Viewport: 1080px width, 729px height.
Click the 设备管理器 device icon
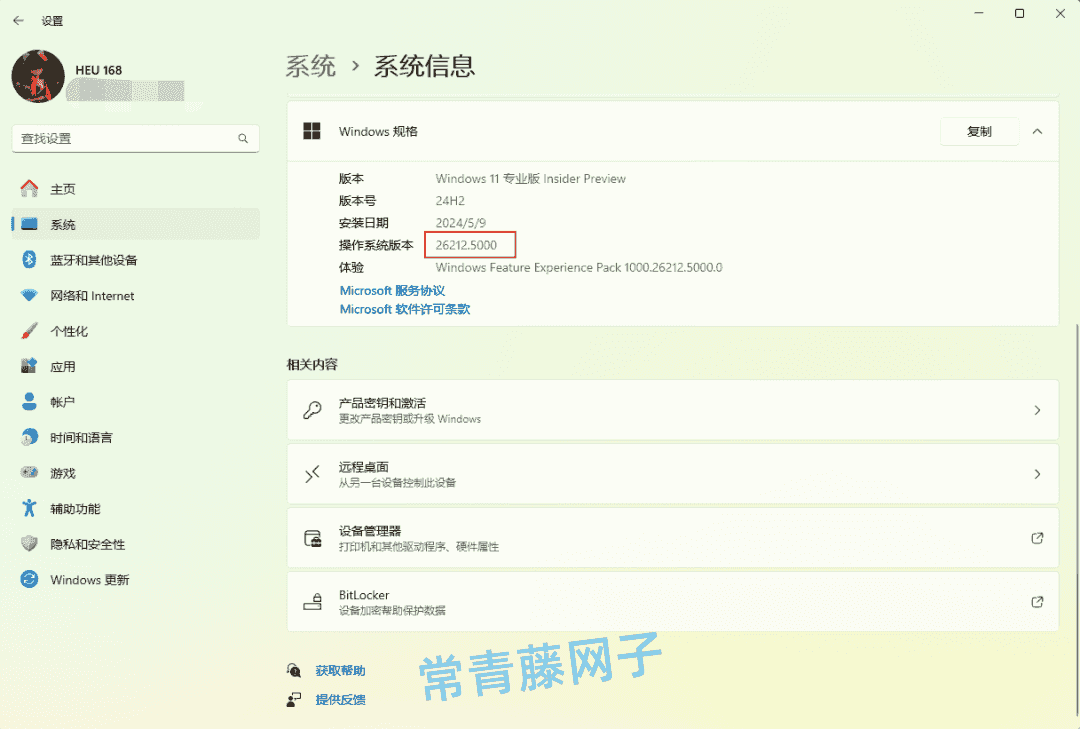pyautogui.click(x=313, y=538)
